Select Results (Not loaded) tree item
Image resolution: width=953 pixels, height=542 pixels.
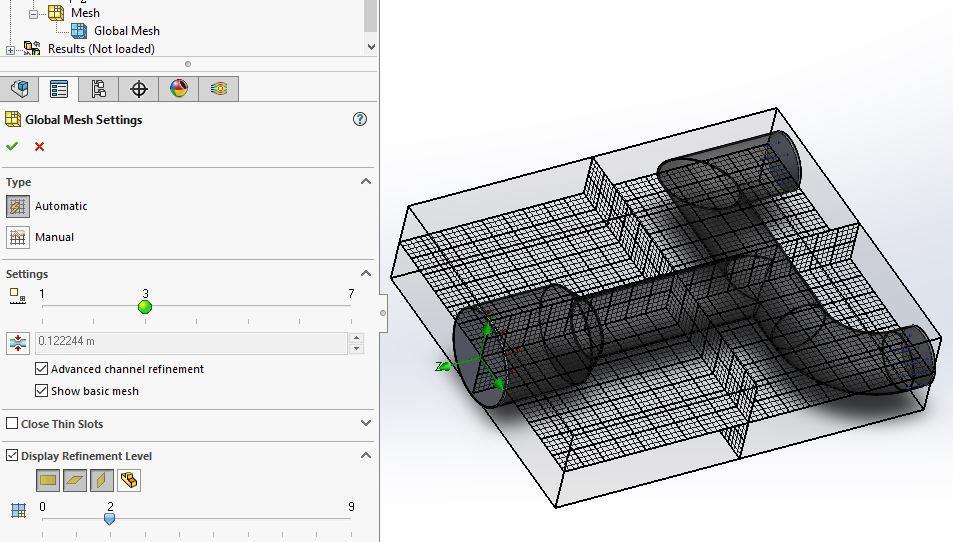coord(101,49)
